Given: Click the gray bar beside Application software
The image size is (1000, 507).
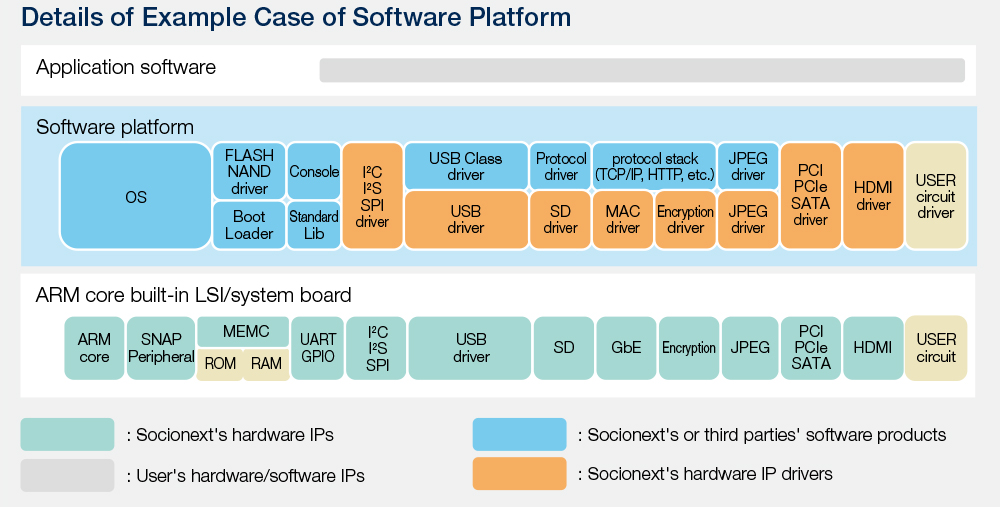Looking at the screenshot, I should (x=642, y=70).
